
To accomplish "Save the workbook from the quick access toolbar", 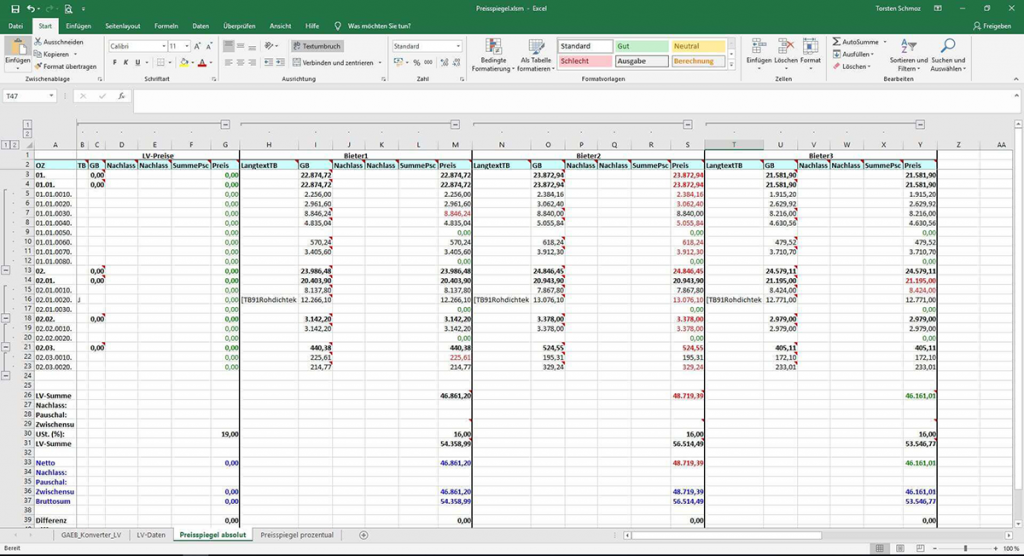I will click(x=15, y=9).
